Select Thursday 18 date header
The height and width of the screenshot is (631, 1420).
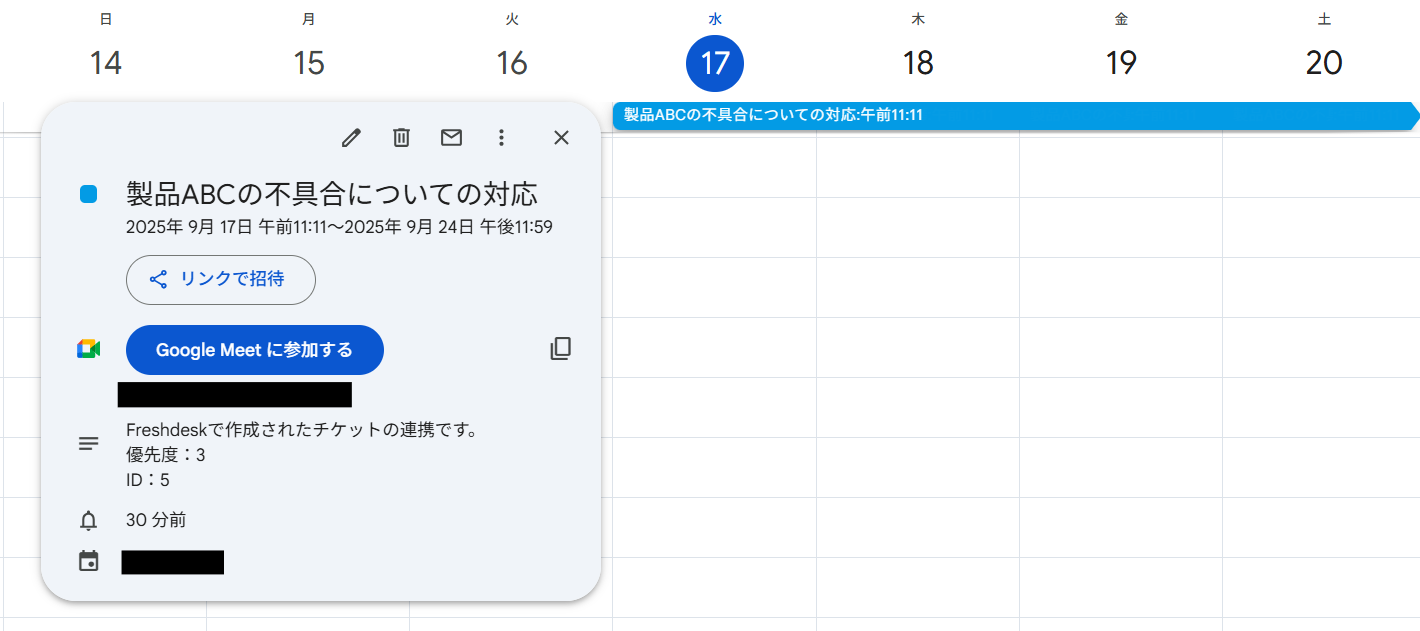(x=918, y=63)
